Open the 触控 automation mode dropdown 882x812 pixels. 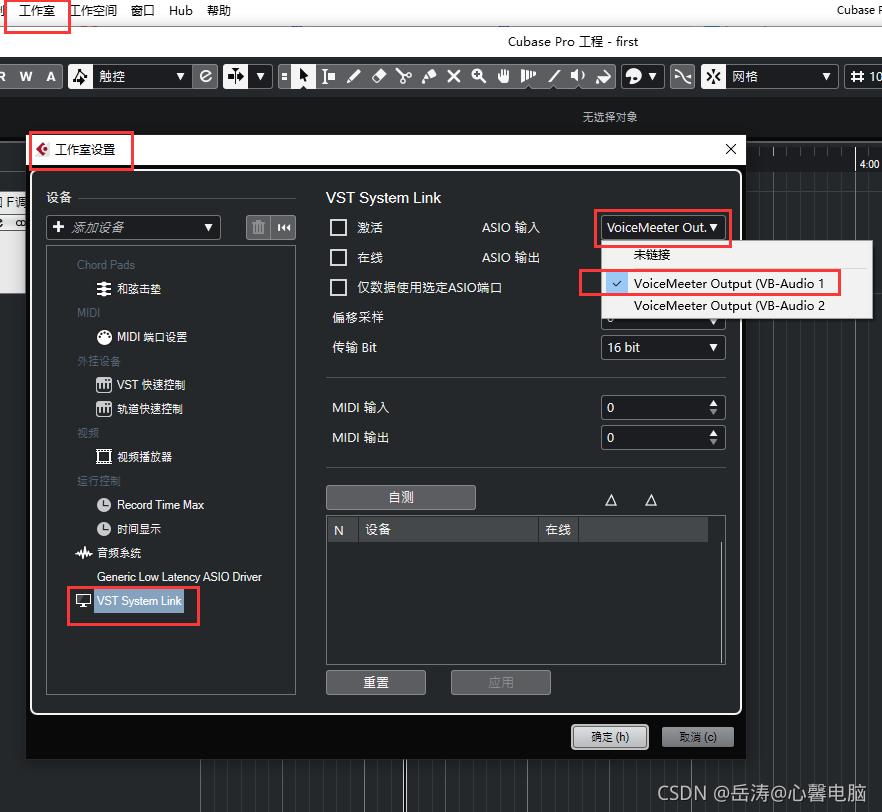coord(142,76)
